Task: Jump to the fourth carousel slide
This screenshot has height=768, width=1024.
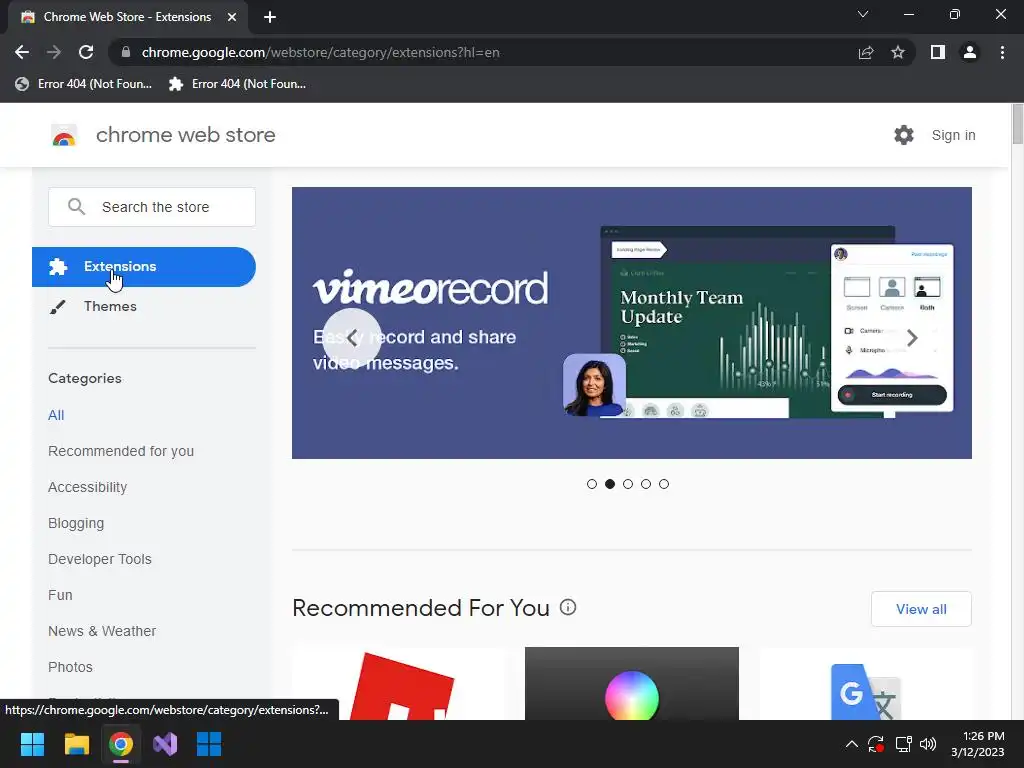Action: [x=646, y=484]
